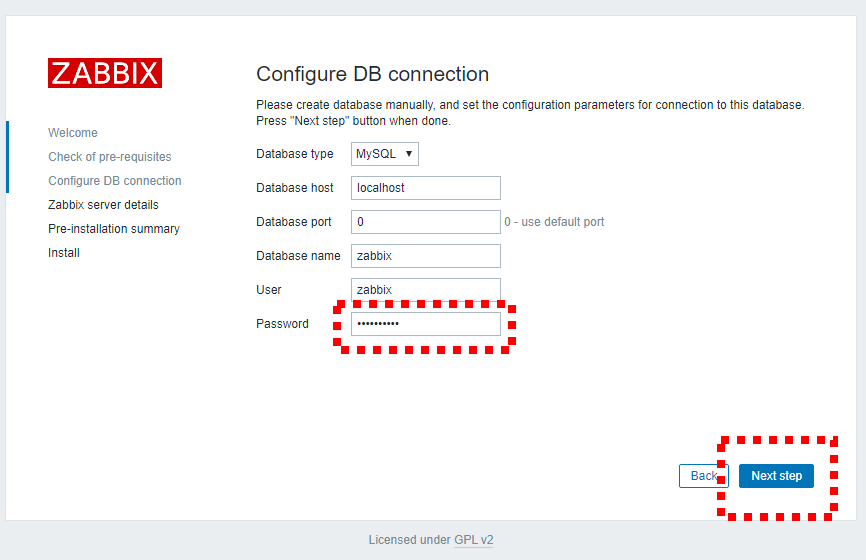866x560 pixels.
Task: Click the Configure DB connection heading
Action: (x=372, y=74)
